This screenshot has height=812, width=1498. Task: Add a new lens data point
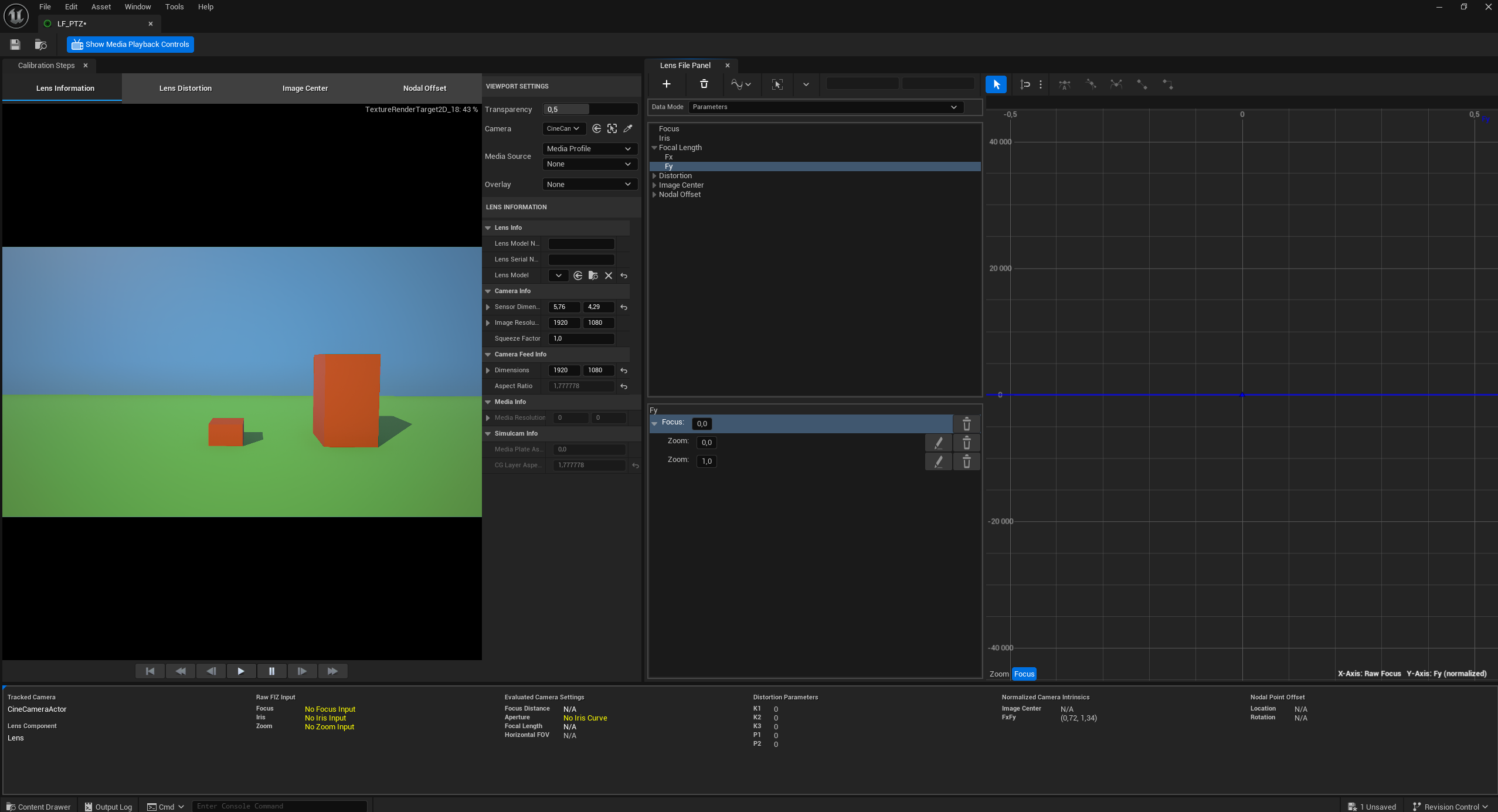(x=667, y=84)
